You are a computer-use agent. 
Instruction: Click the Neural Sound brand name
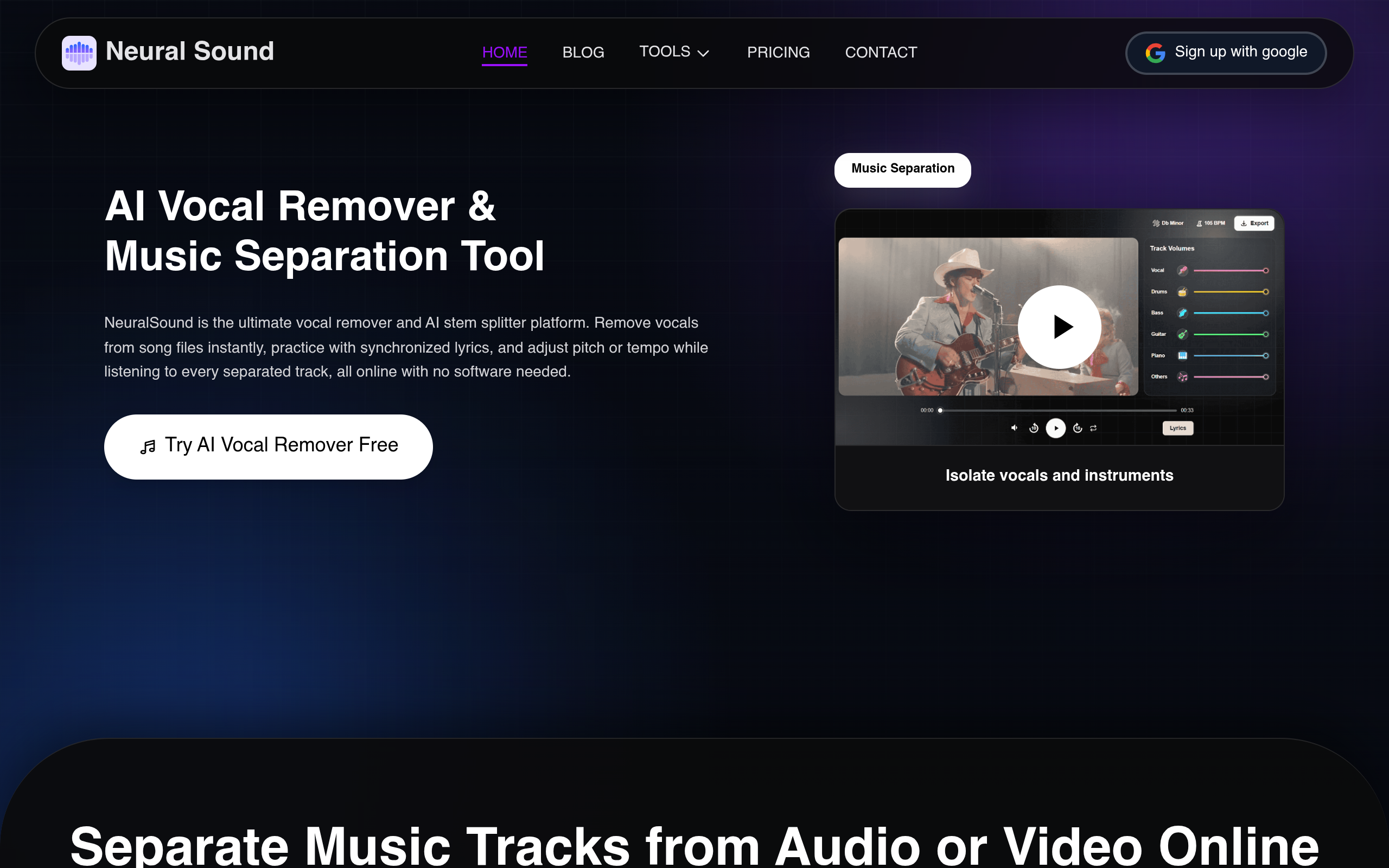tap(190, 52)
